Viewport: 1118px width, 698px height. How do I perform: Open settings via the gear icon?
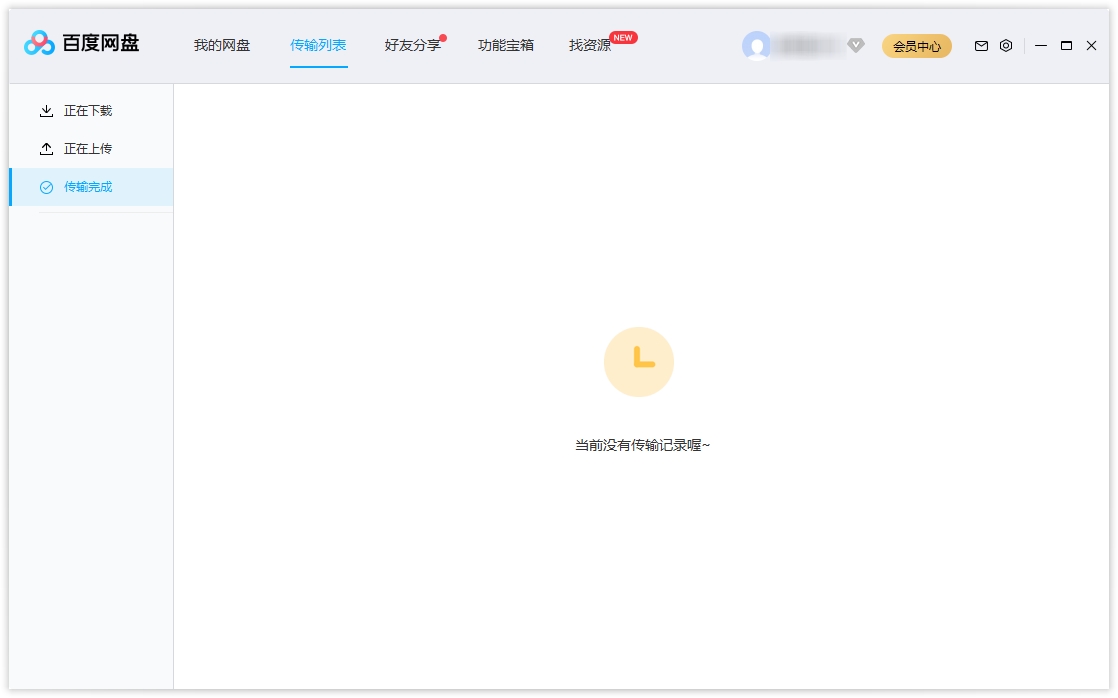(1005, 46)
